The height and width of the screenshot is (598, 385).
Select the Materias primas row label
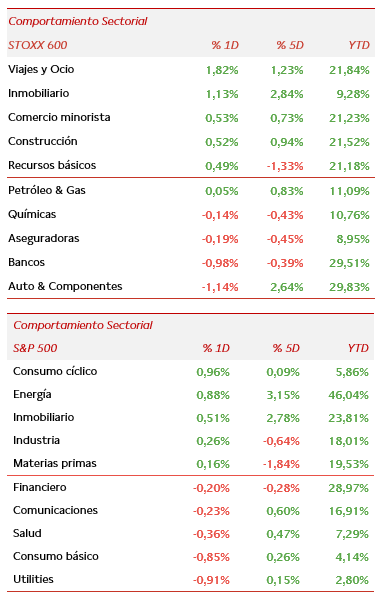click(x=55, y=463)
